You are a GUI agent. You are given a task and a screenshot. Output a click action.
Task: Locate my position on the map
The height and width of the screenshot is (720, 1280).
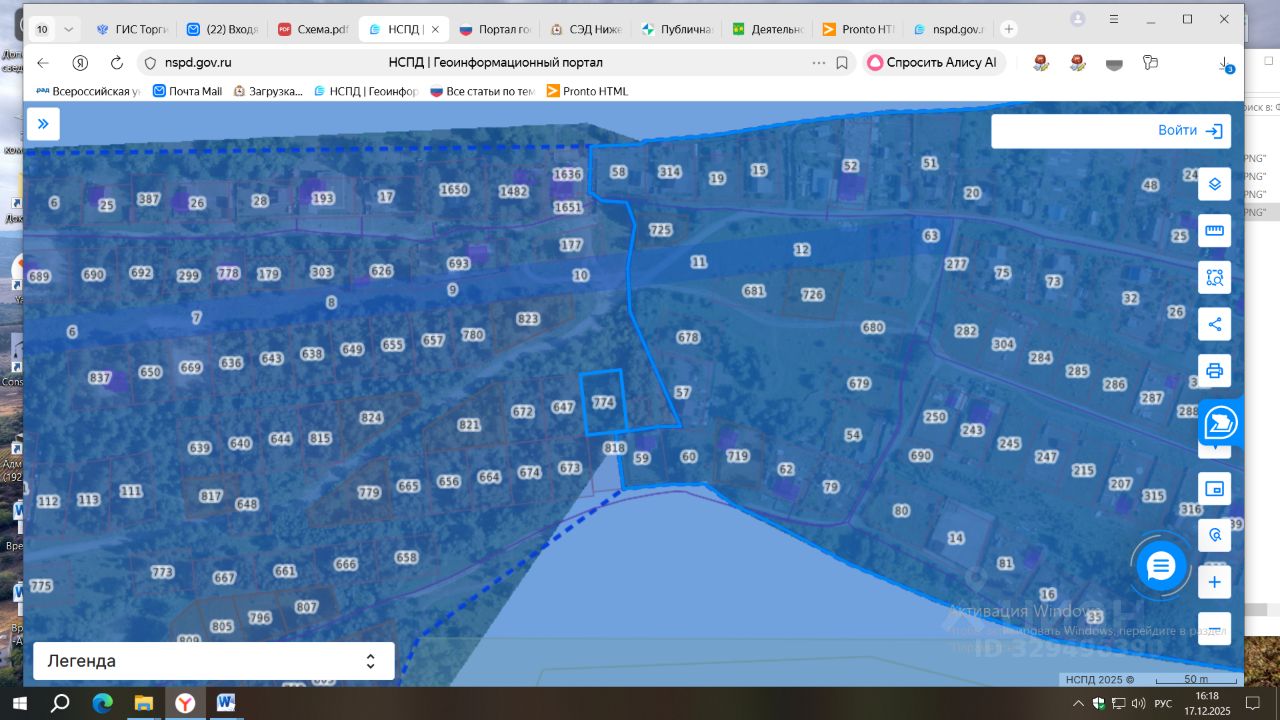1215,535
